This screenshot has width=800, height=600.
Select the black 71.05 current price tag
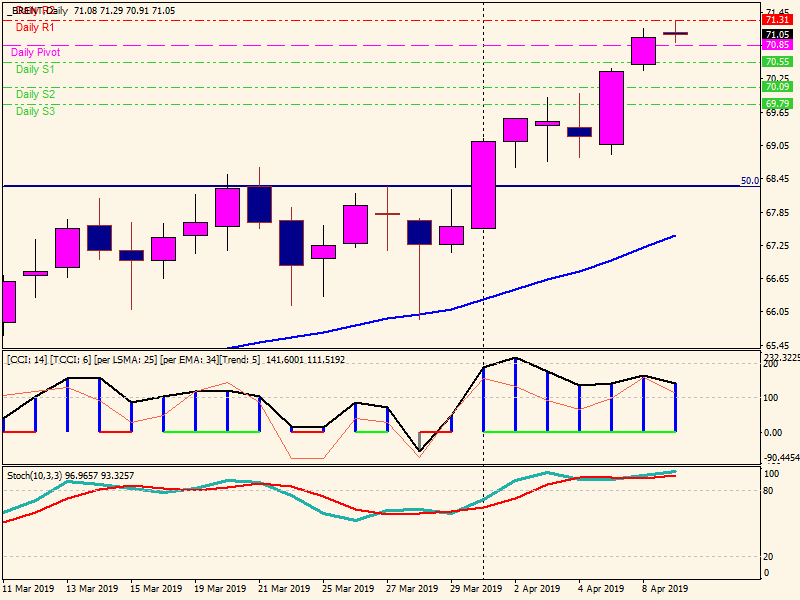[x=776, y=33]
